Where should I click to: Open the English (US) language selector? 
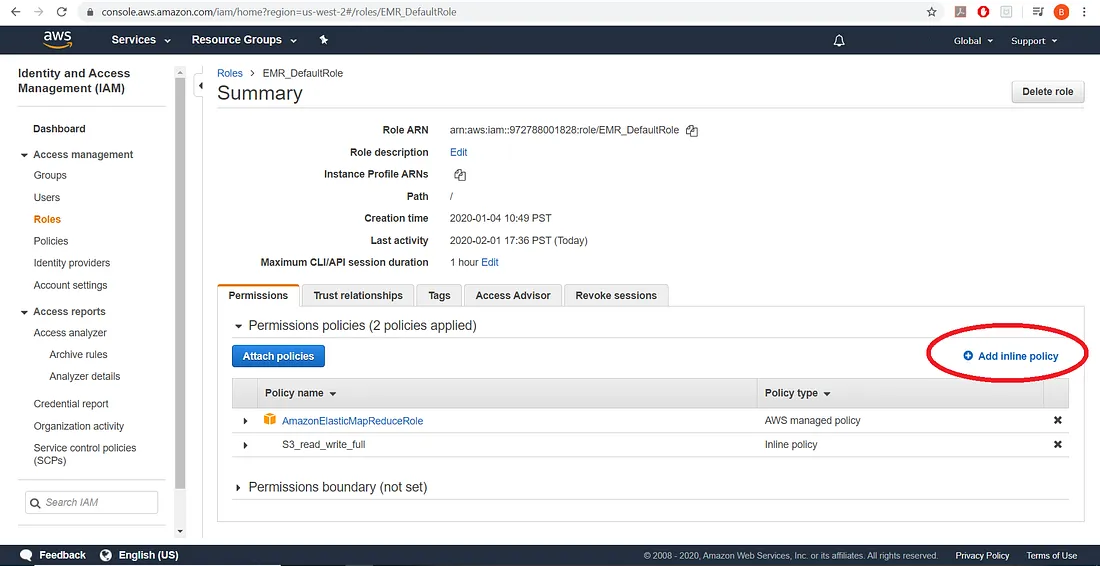[x=149, y=555]
